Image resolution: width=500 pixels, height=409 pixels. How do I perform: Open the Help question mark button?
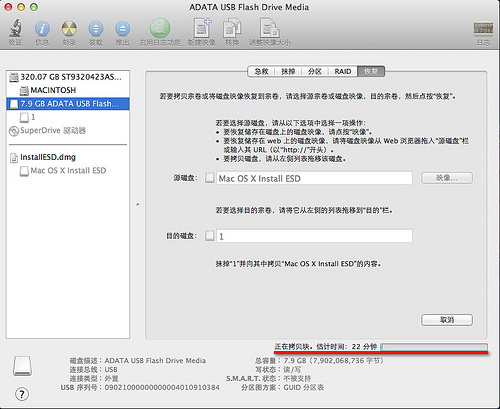(22, 394)
